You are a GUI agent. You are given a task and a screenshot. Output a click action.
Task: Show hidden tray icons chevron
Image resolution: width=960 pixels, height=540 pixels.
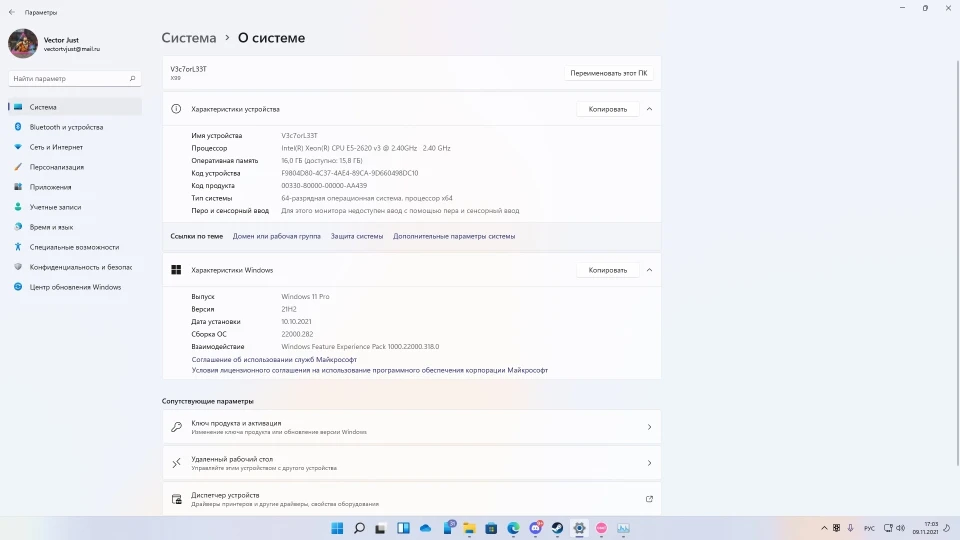click(824, 528)
